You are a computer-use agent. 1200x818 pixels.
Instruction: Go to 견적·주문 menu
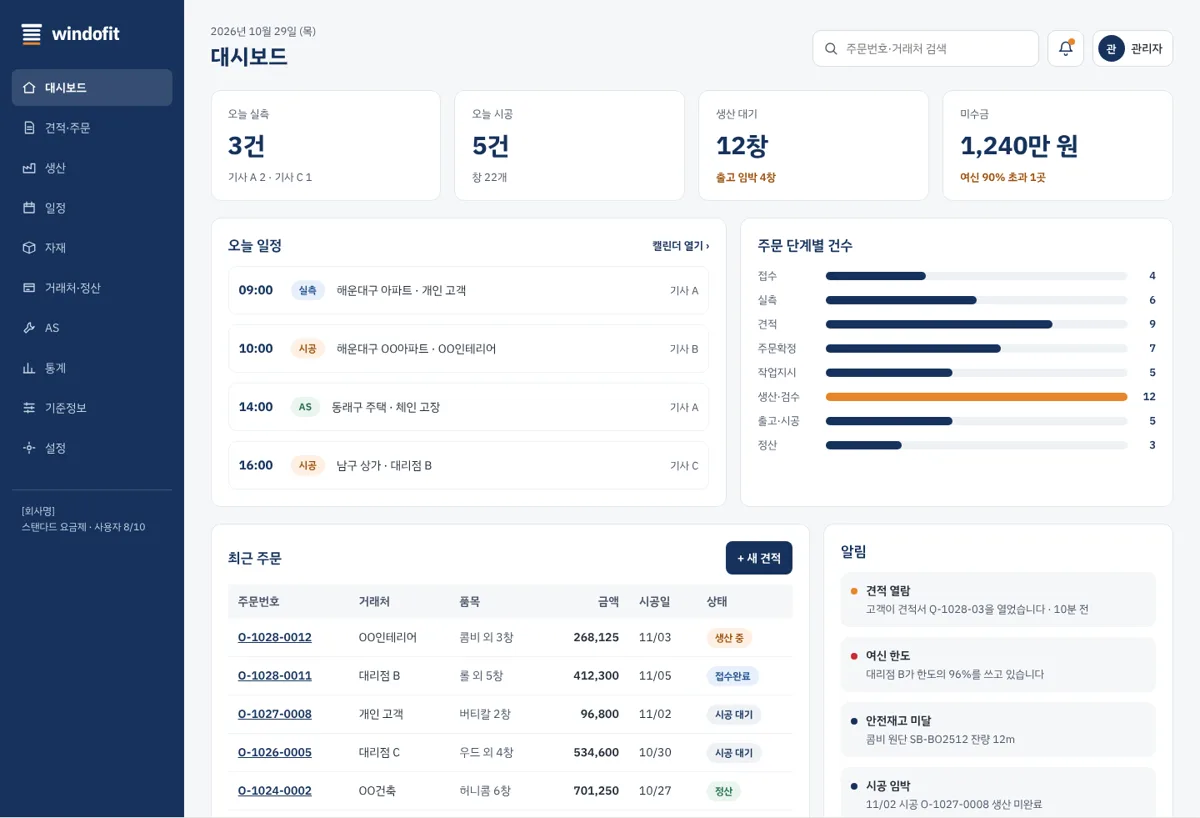click(x=92, y=128)
